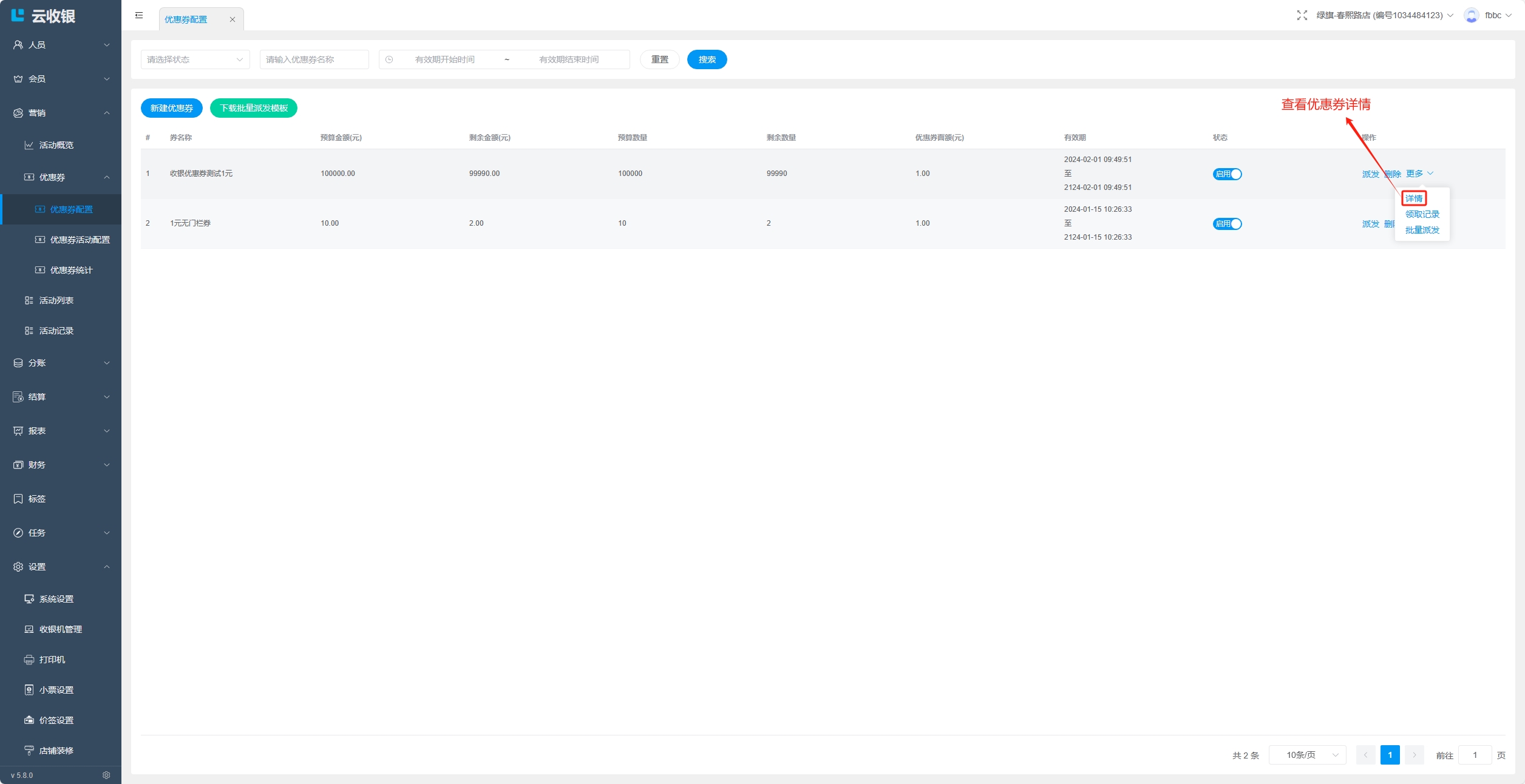
Task: Choose 批量派发 in the dropdown menu
Action: [1422, 230]
